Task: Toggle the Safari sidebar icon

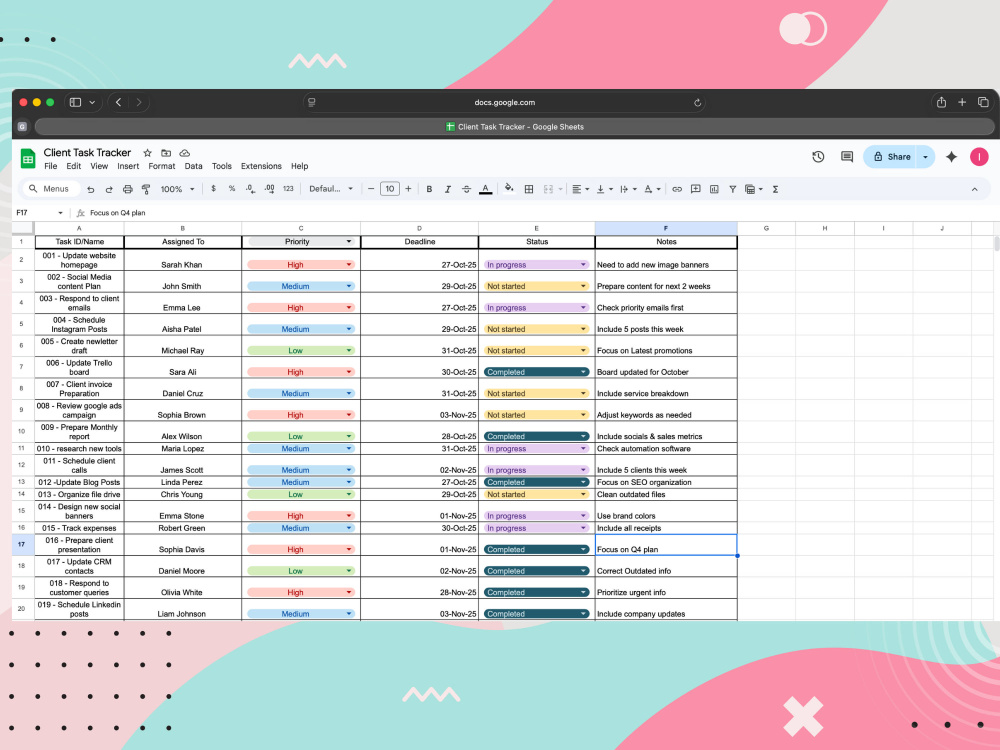Action: (x=75, y=102)
